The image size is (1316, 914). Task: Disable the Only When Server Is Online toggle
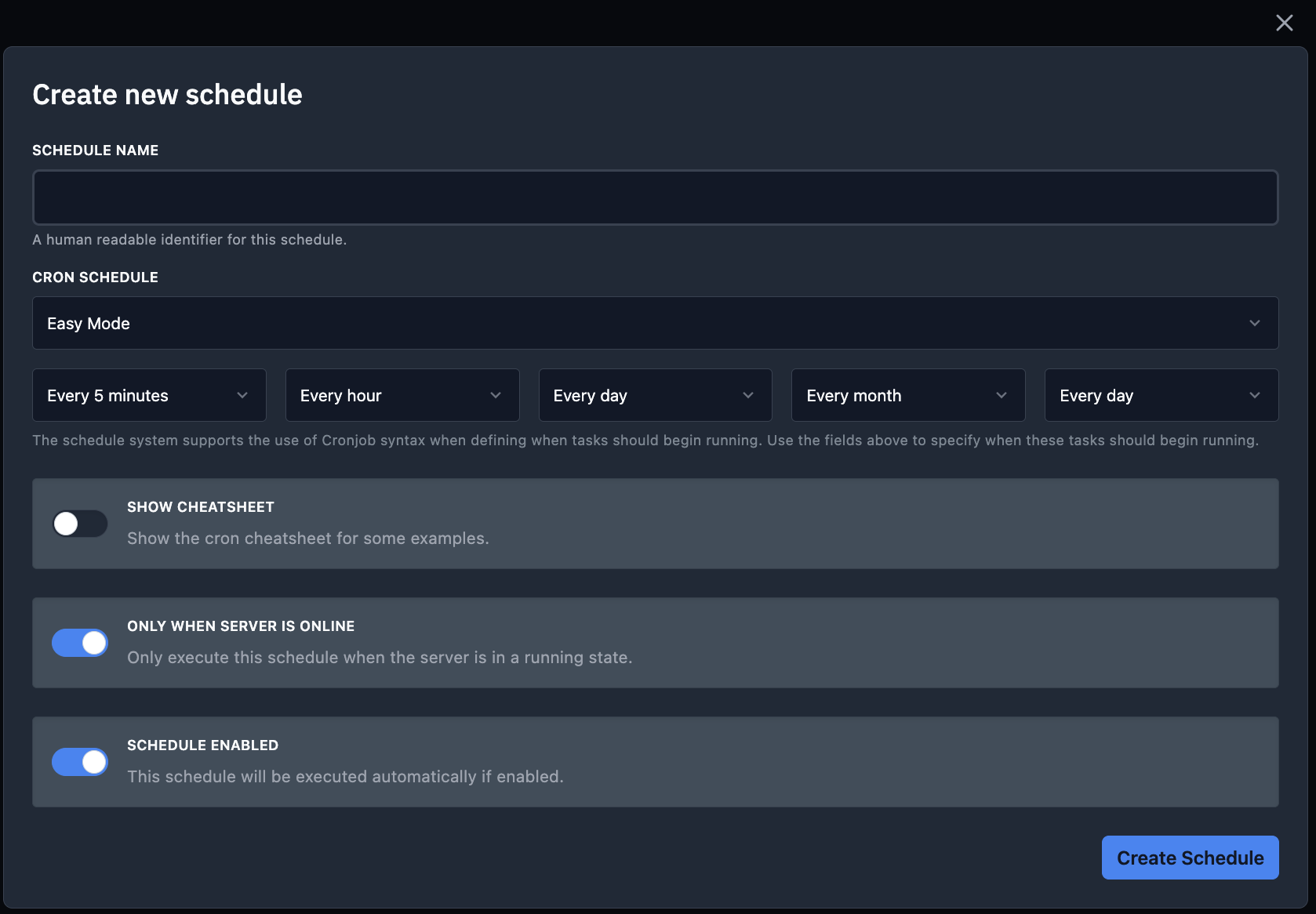(x=79, y=643)
